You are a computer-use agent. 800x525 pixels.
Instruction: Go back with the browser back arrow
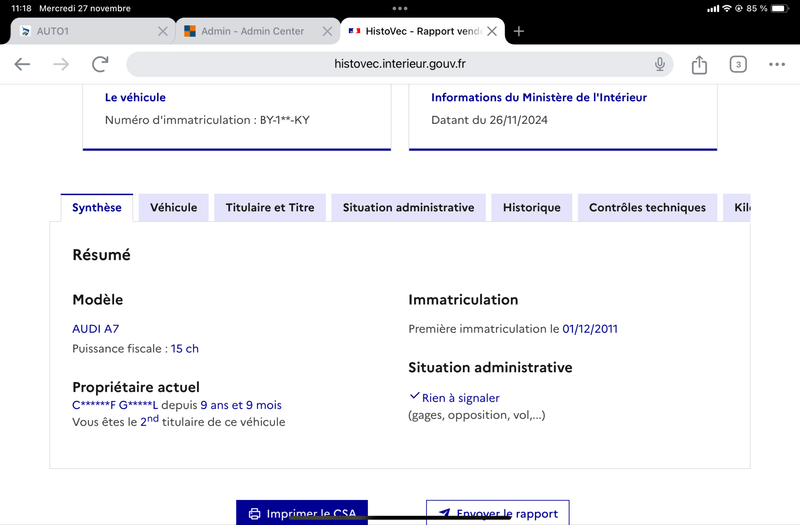22,64
